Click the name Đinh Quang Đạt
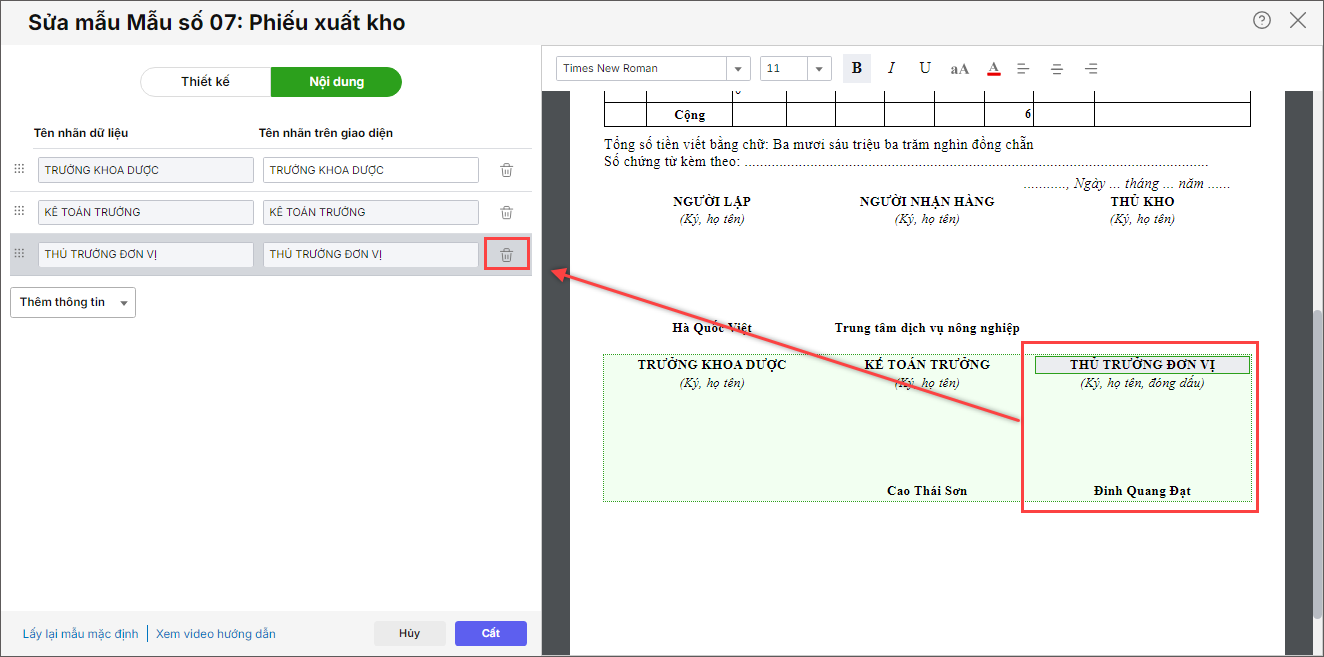The image size is (1324, 657). pos(1142,491)
